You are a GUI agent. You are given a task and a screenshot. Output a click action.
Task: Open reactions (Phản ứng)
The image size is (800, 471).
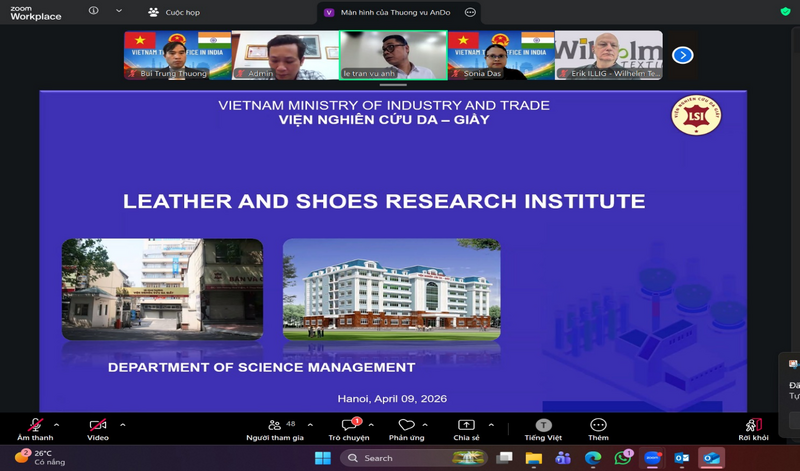coord(406,426)
